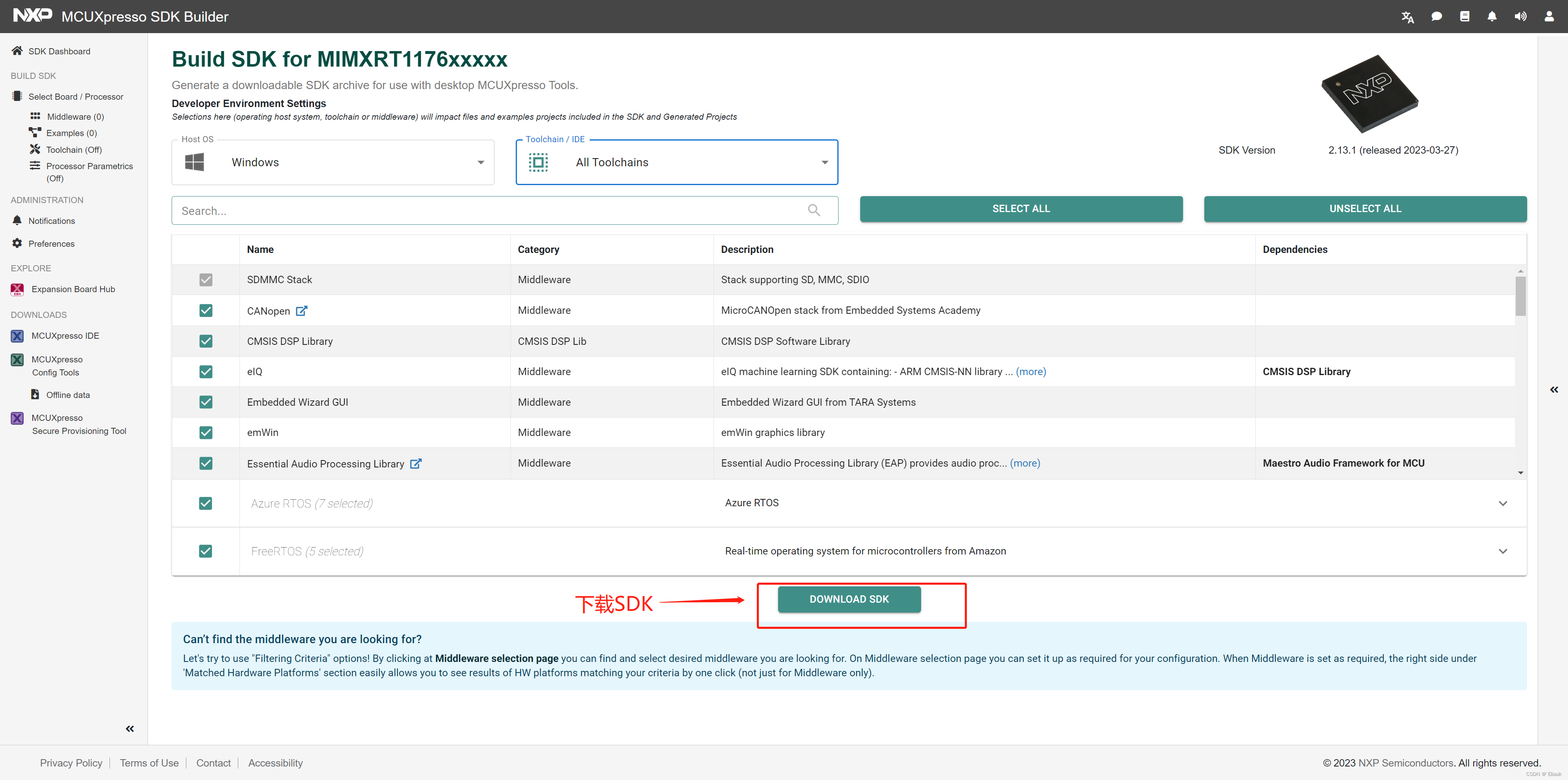Uncheck the emWin middleware checkbox
This screenshot has width=1568, height=780.
(x=206, y=432)
